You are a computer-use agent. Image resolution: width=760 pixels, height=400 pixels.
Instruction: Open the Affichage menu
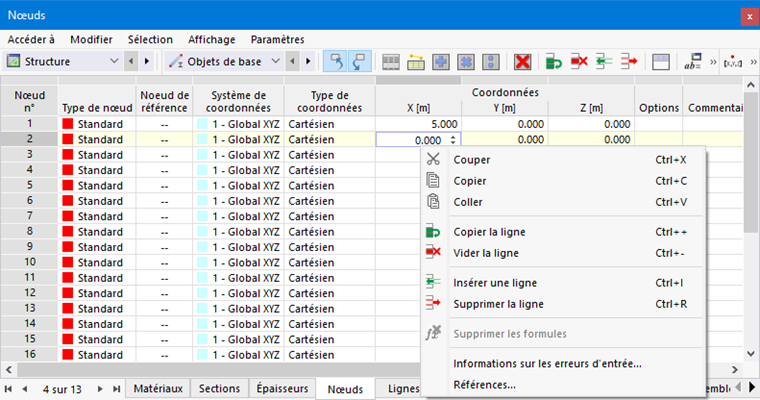212,39
